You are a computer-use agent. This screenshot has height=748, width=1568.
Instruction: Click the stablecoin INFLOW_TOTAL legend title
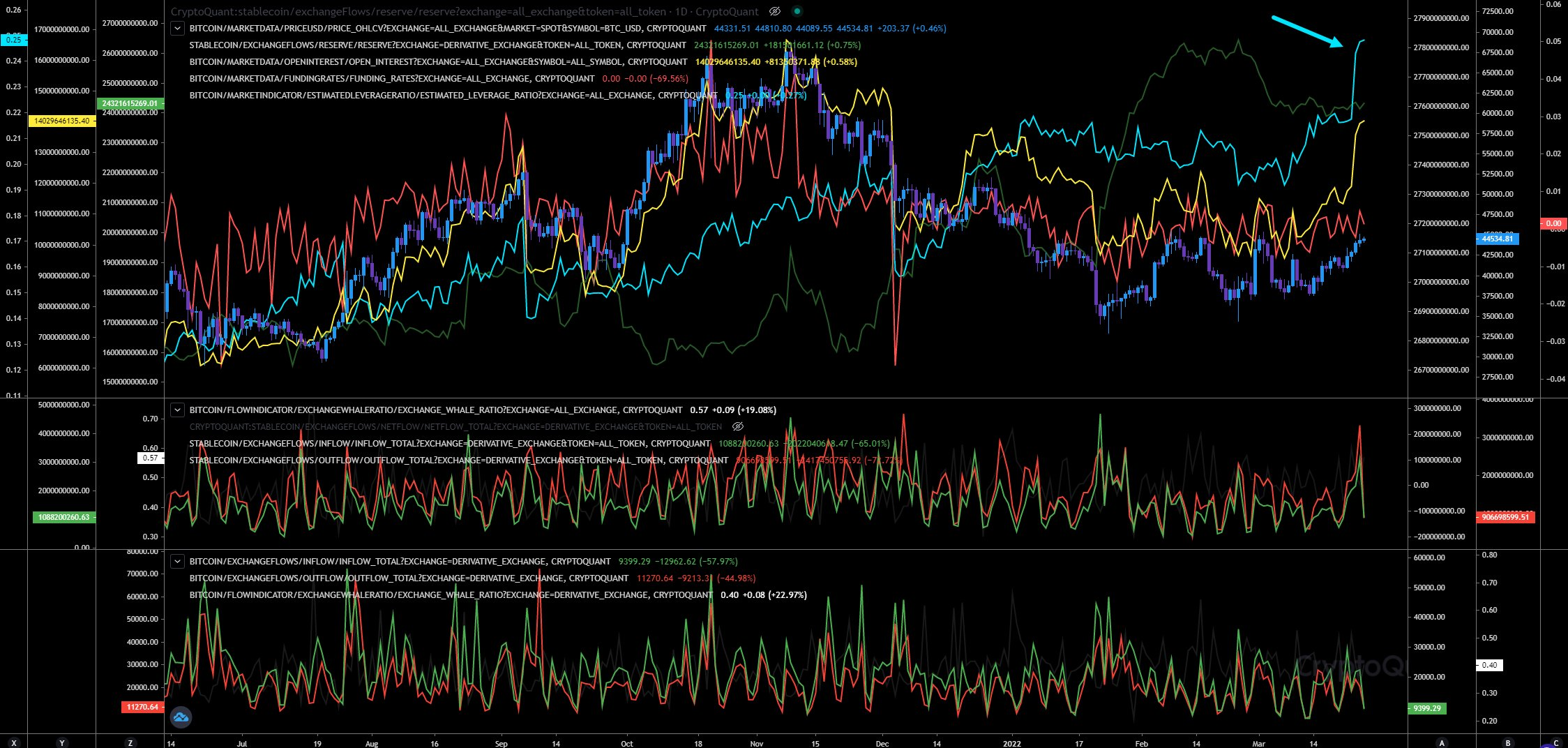click(450, 444)
